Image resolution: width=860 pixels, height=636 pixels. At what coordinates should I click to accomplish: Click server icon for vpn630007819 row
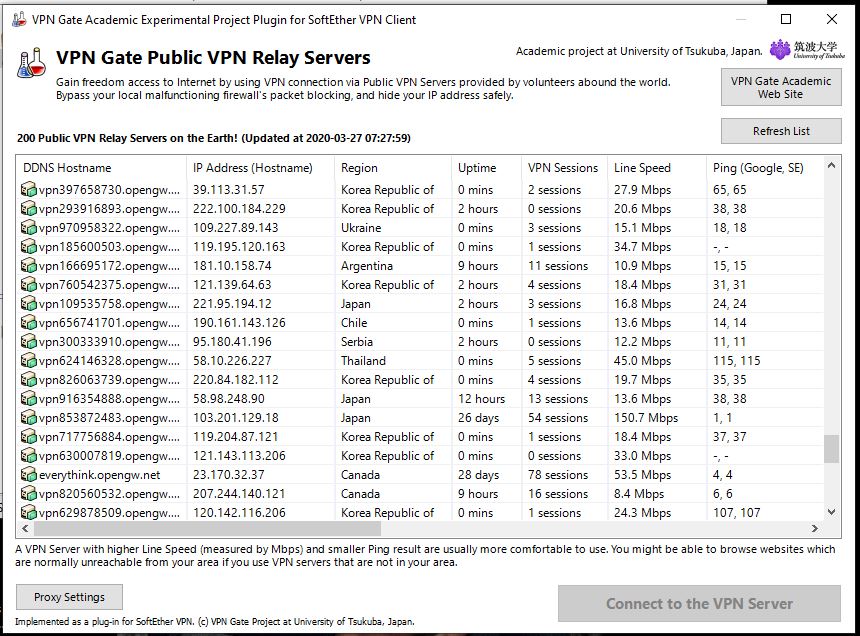coord(29,456)
